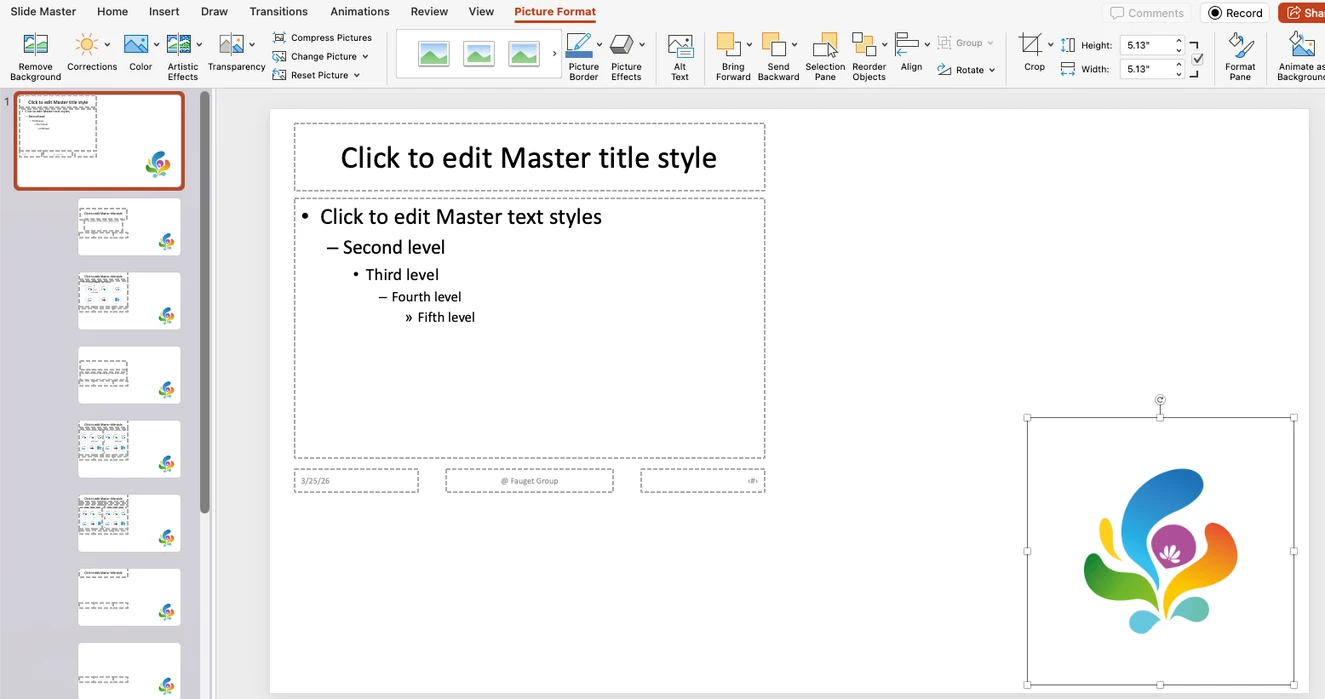Click Reset Picture

coord(313,74)
